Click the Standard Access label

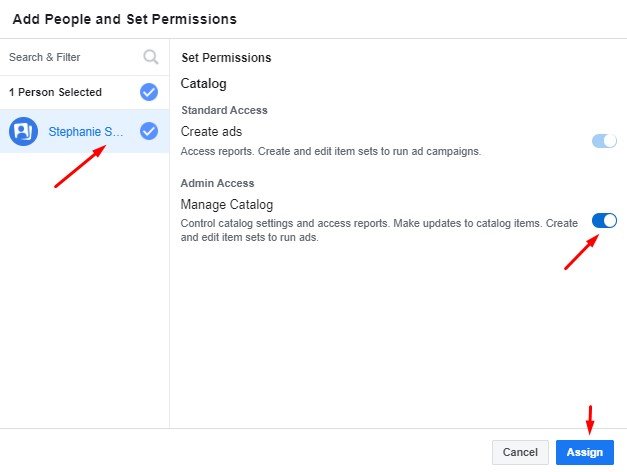click(224, 110)
